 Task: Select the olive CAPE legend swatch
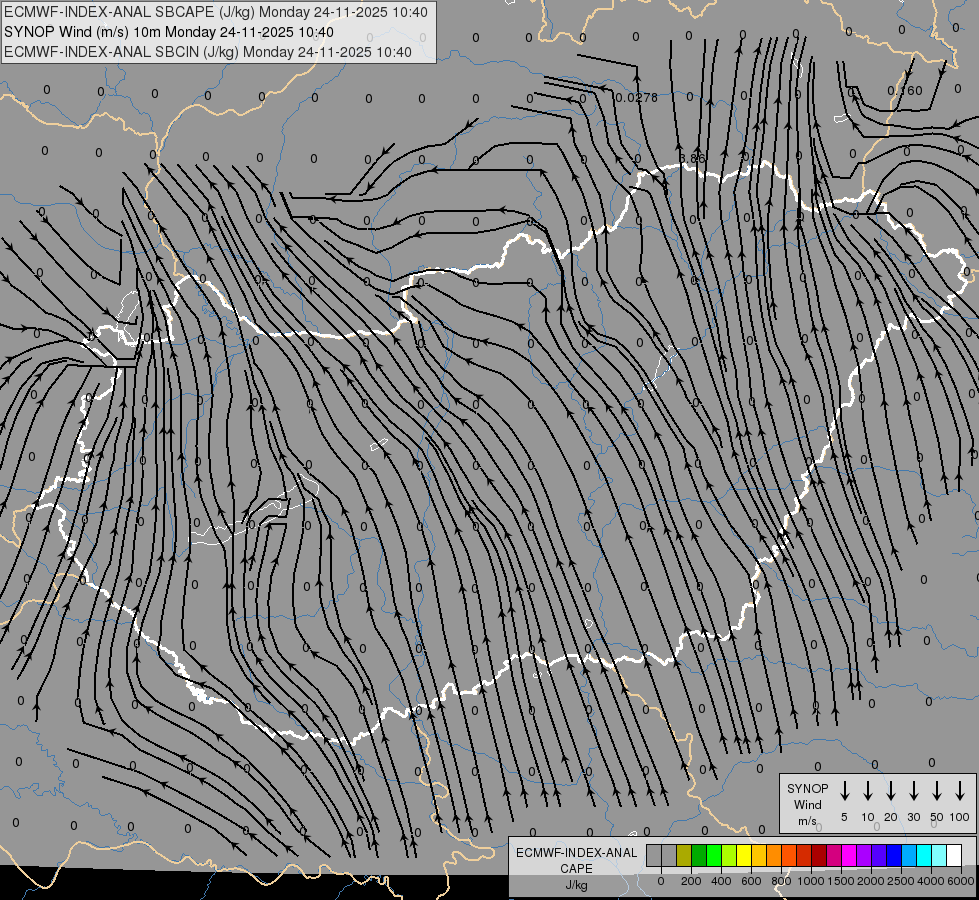pos(684,855)
